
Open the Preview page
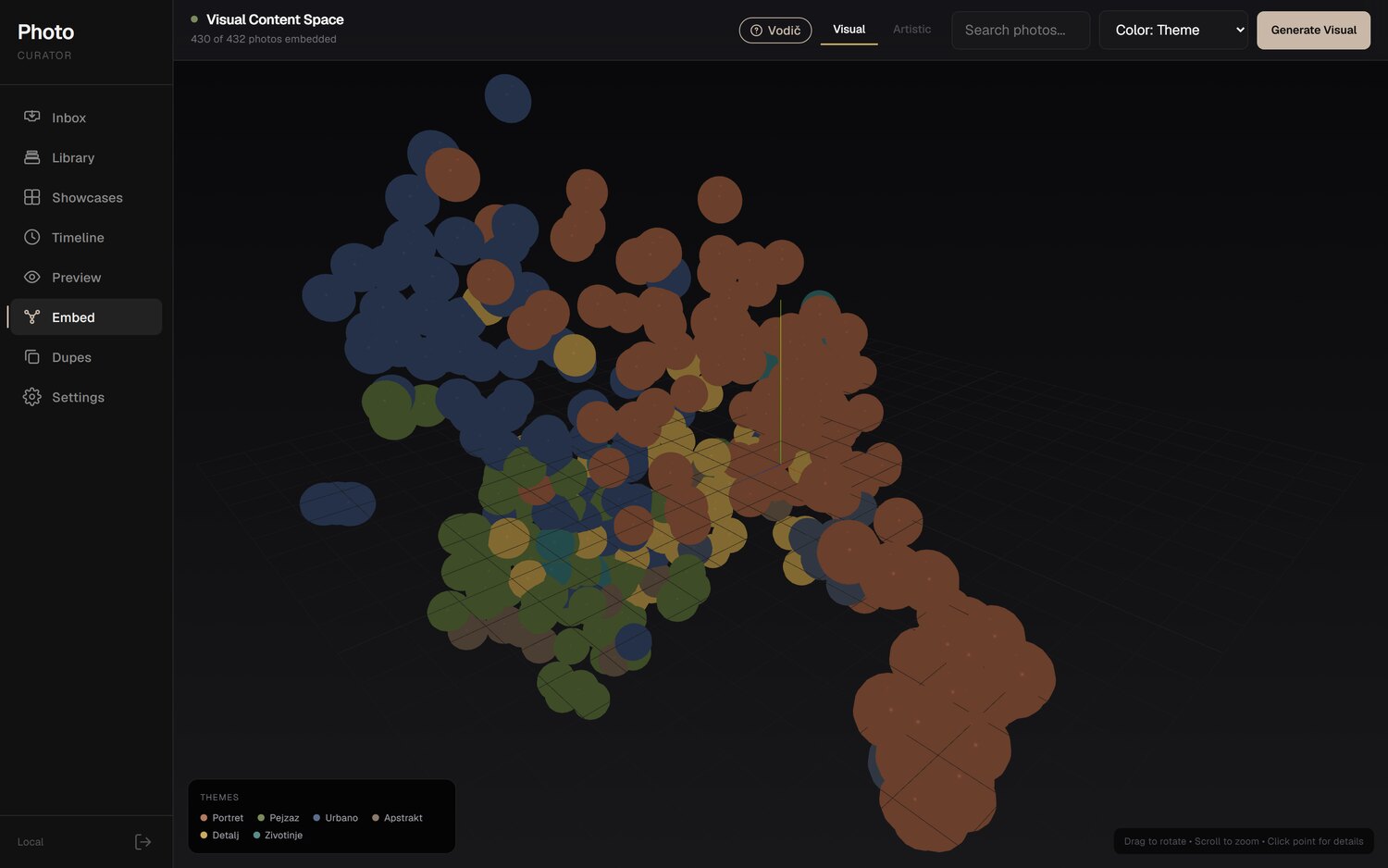86,277
